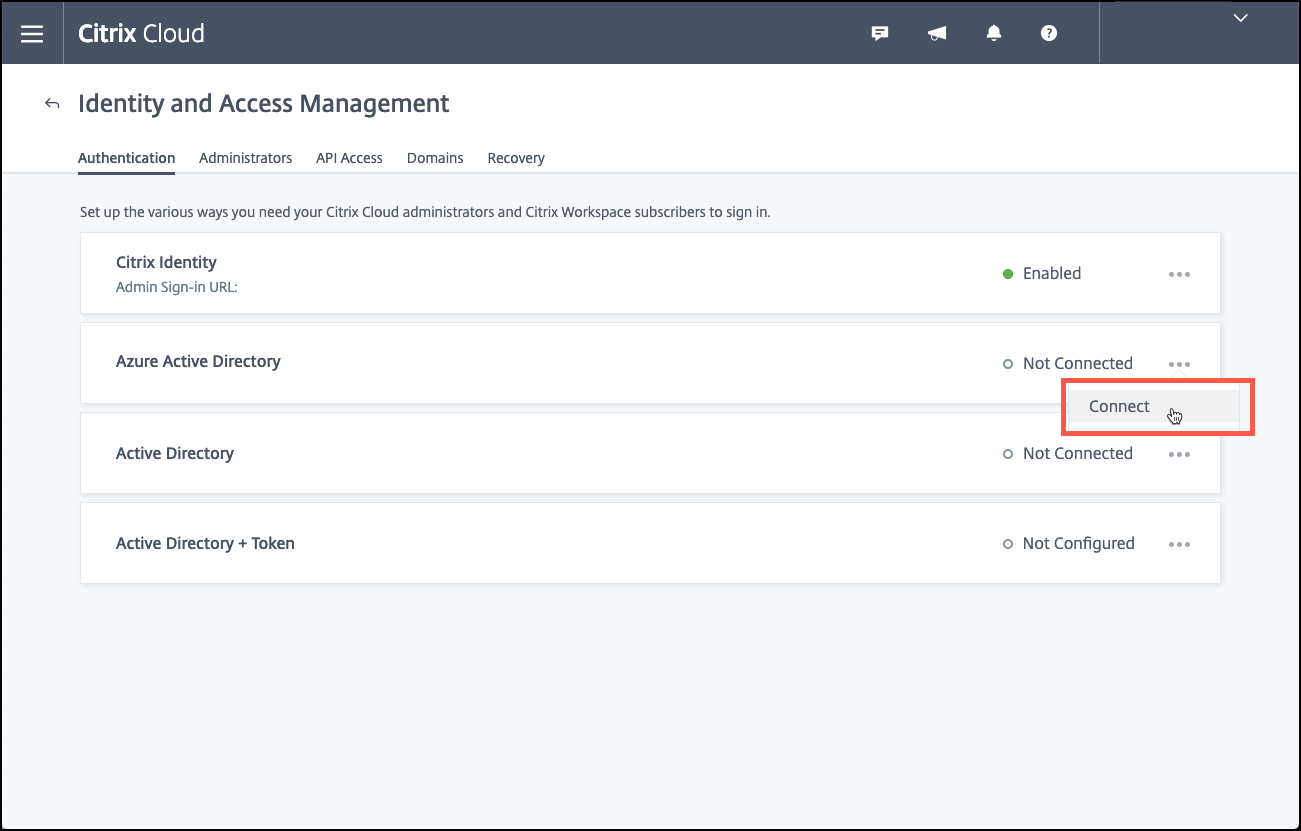1301x831 pixels.
Task: Switch to the Administrators tab
Action: tap(245, 158)
